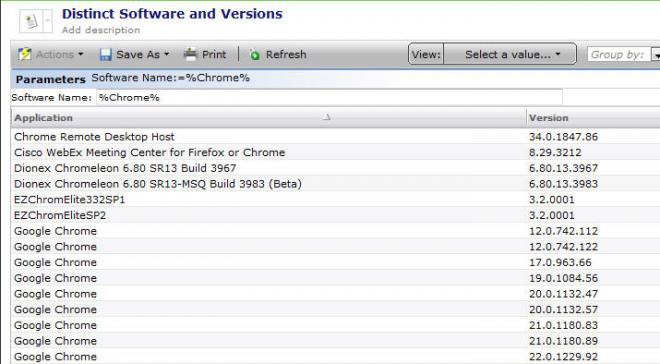Open the Group by dropdown
Screen dimensions: 660x364
point(655,54)
